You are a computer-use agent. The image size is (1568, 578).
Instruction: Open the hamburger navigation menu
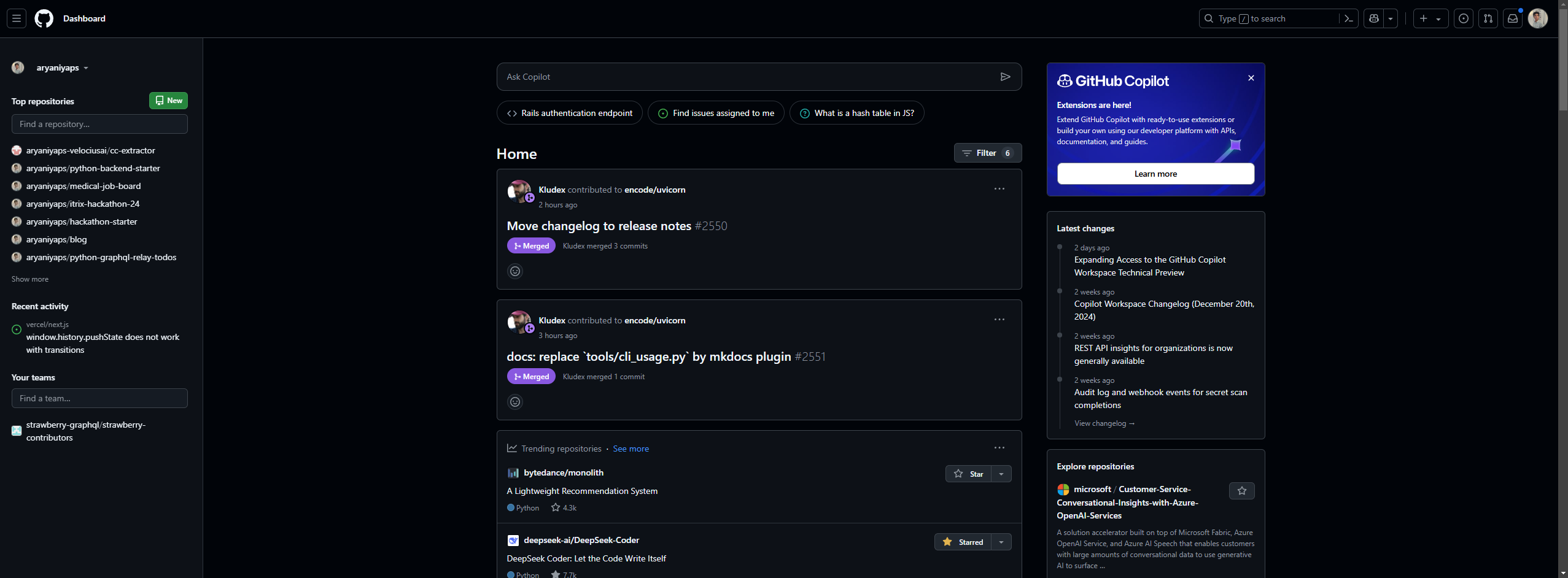pyautogui.click(x=17, y=18)
